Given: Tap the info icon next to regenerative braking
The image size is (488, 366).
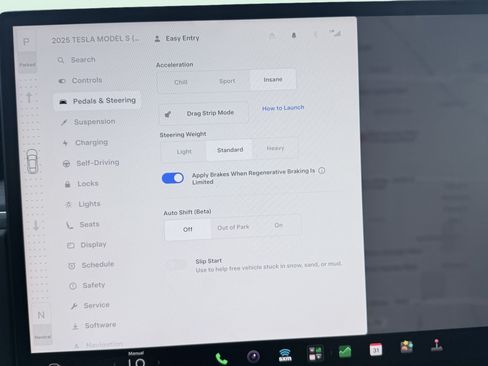Looking at the screenshot, I should [x=322, y=170].
